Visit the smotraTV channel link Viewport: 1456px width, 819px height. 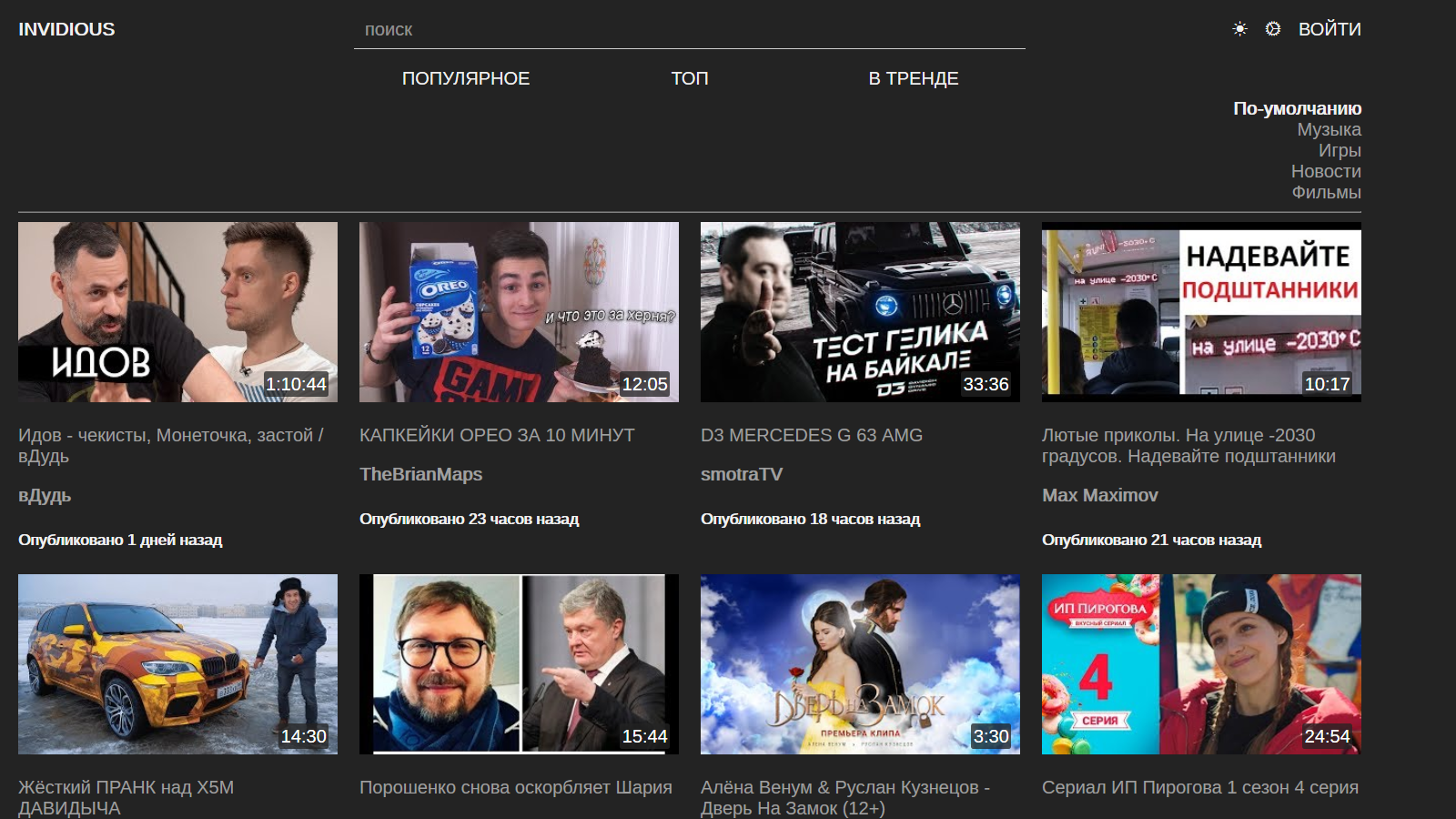click(742, 474)
